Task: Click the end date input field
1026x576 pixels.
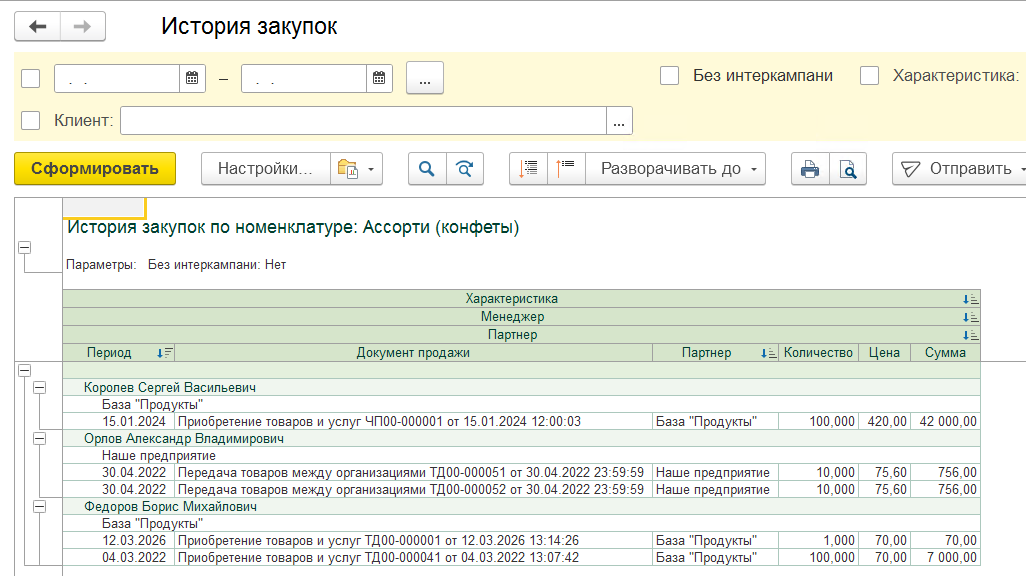Action: [304, 79]
